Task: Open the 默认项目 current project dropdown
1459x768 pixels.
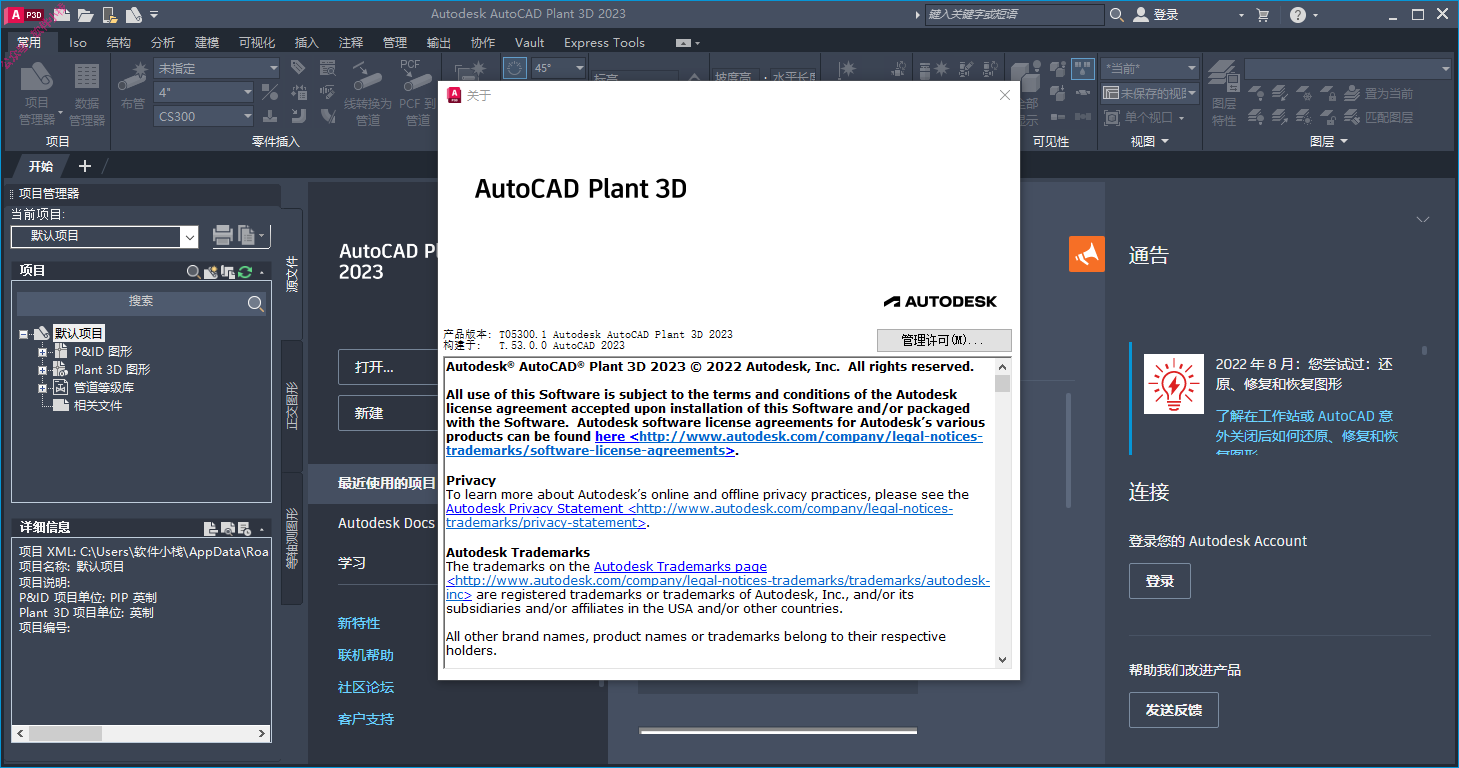Action: click(189, 236)
